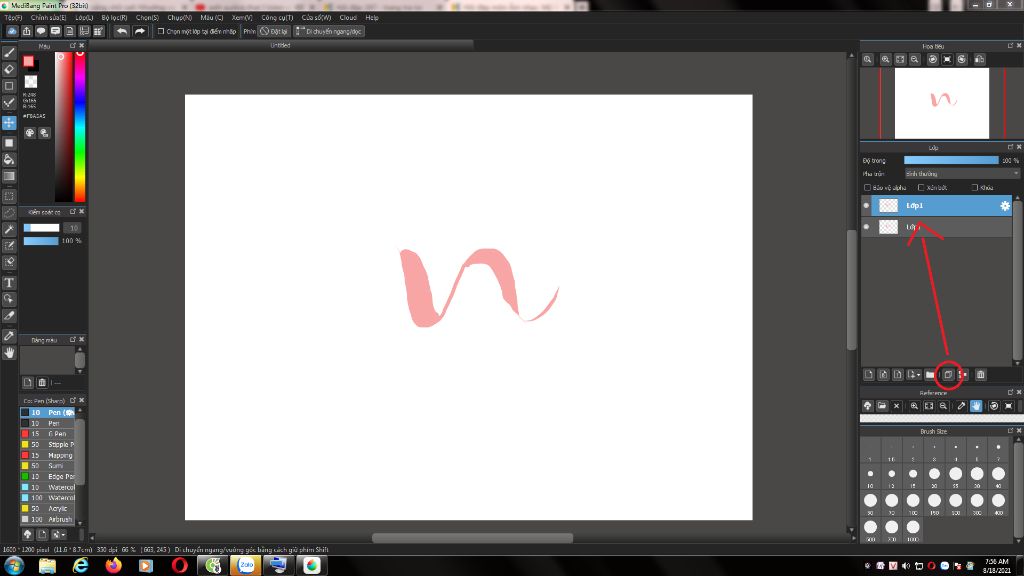Select the 'Acrylic' brush

(47, 508)
